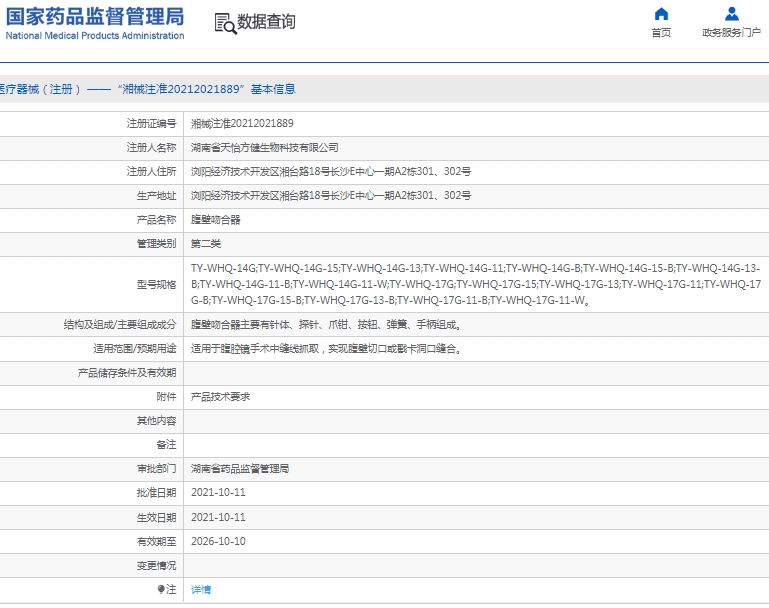Image resolution: width=769 pixels, height=608 pixels.
Task: Click the 变更情况 label
Action: 156,565
